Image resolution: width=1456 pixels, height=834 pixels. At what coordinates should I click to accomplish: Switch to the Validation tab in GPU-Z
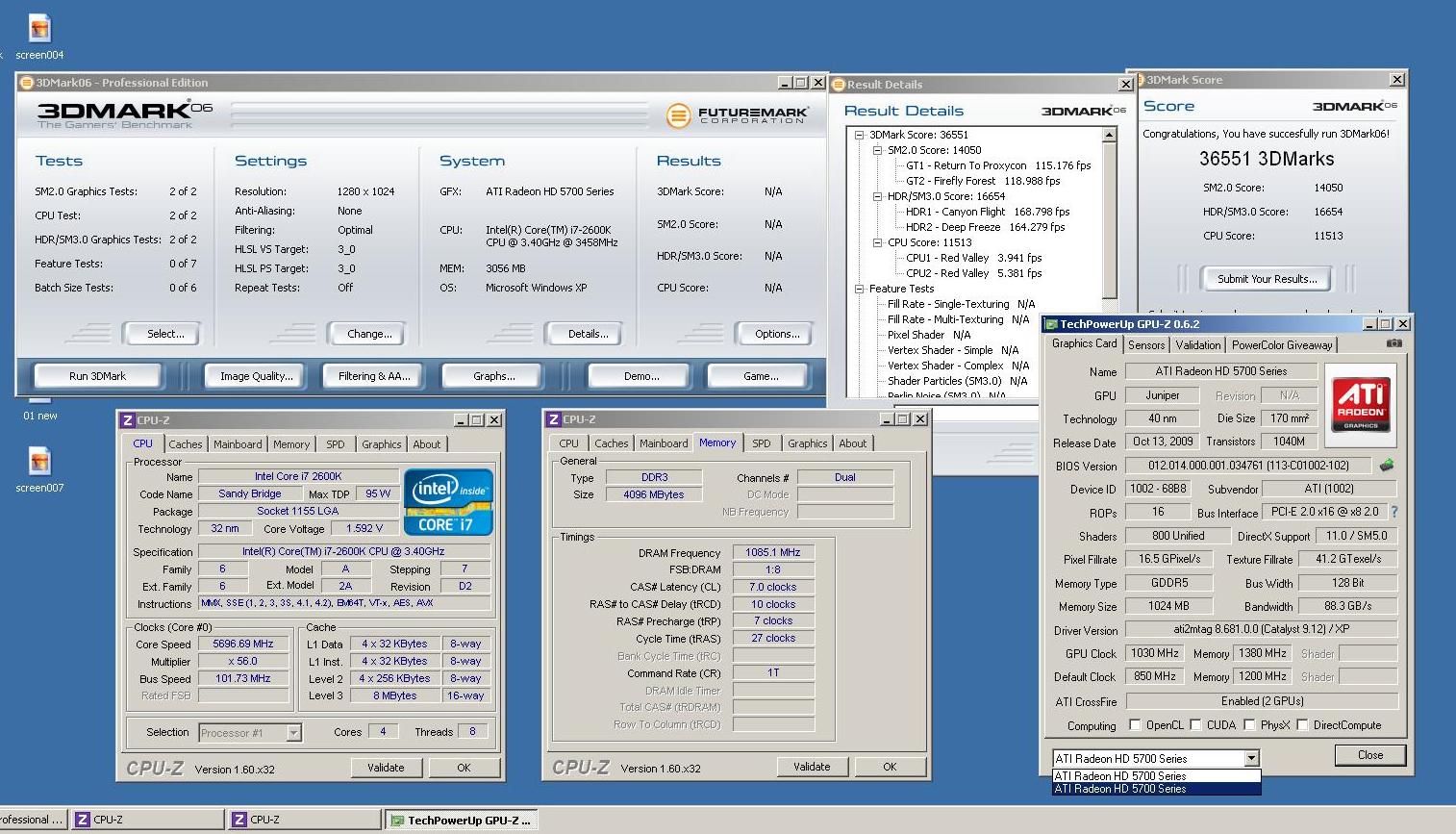(x=1197, y=344)
